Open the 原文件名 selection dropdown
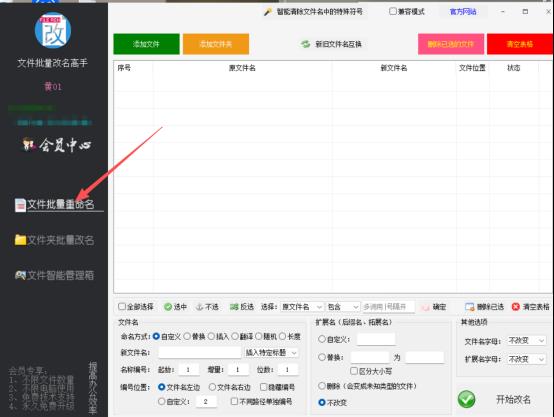The width and height of the screenshot is (554, 417). click(x=302, y=307)
